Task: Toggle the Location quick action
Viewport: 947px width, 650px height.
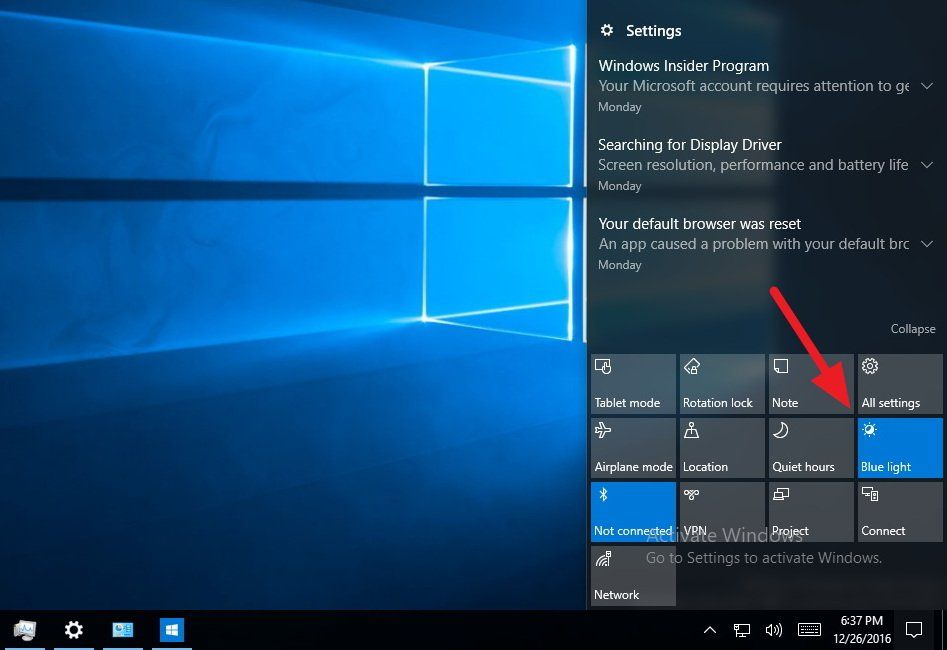Action: point(722,448)
